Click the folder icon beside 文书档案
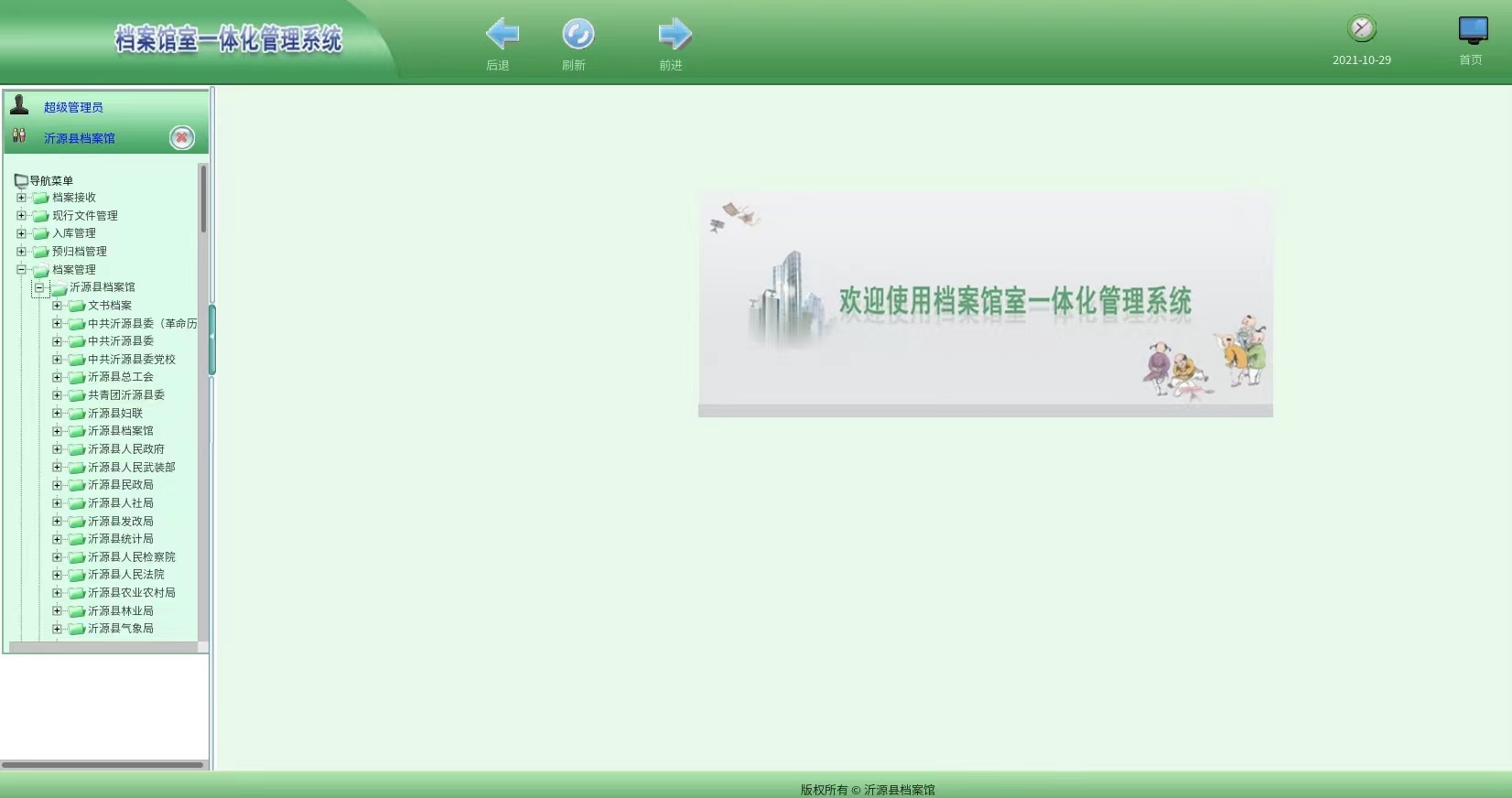This screenshot has width=1512, height=798. 77,306
